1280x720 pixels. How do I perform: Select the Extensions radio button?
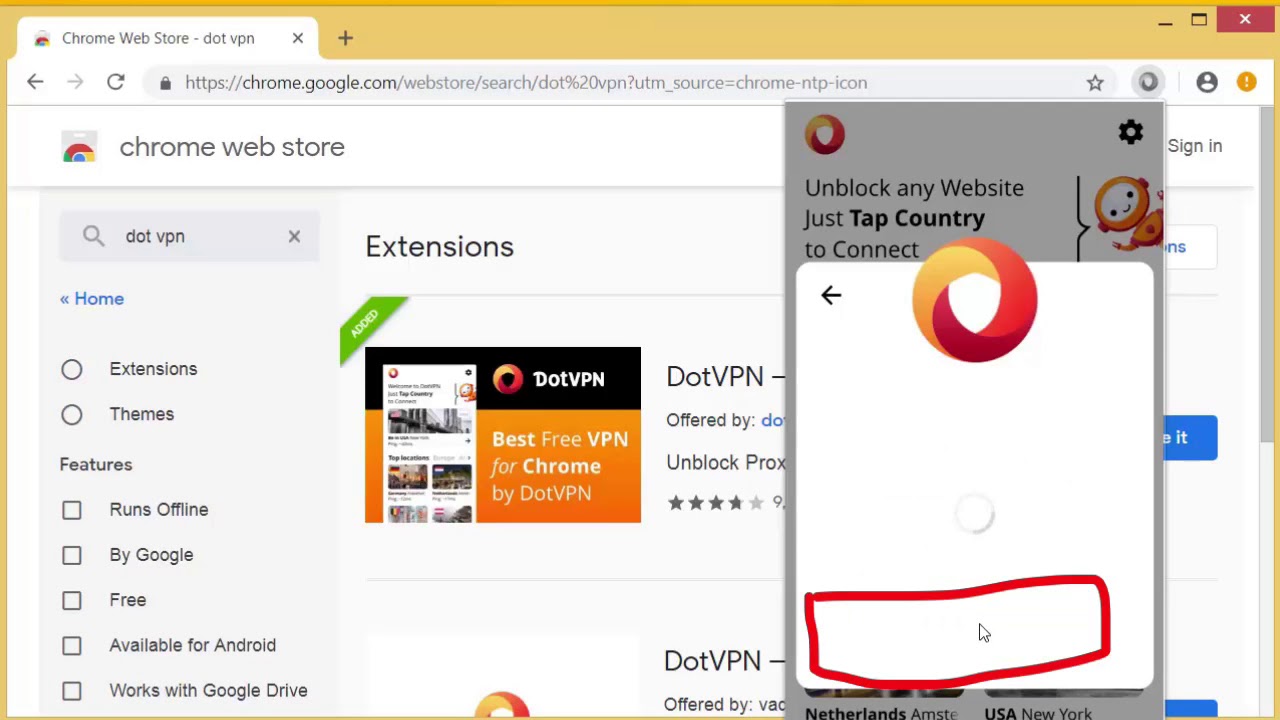(x=72, y=370)
